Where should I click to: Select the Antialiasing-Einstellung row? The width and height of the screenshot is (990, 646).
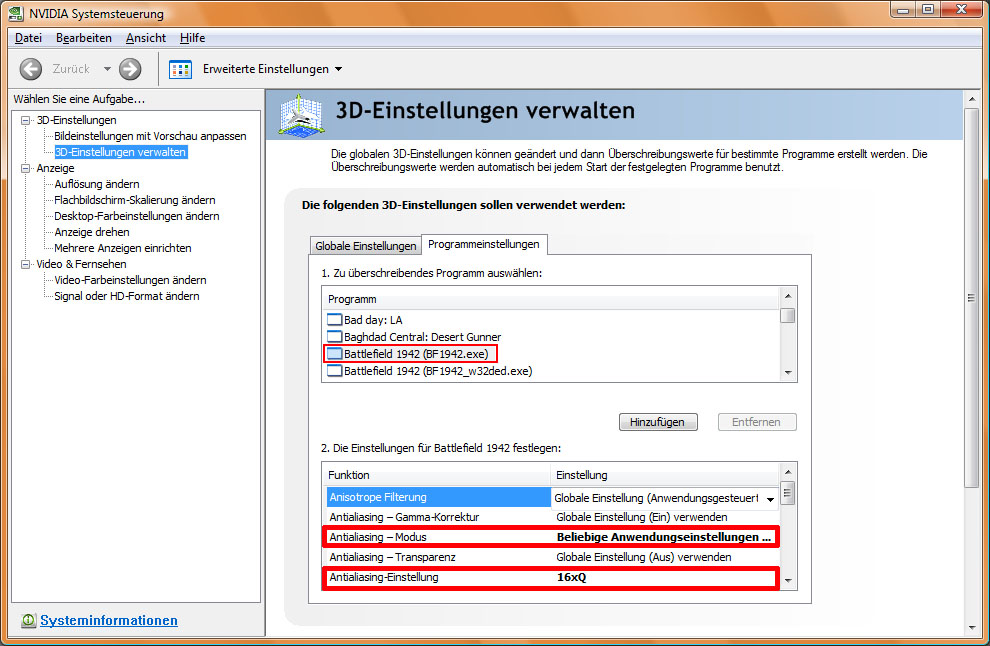point(550,577)
